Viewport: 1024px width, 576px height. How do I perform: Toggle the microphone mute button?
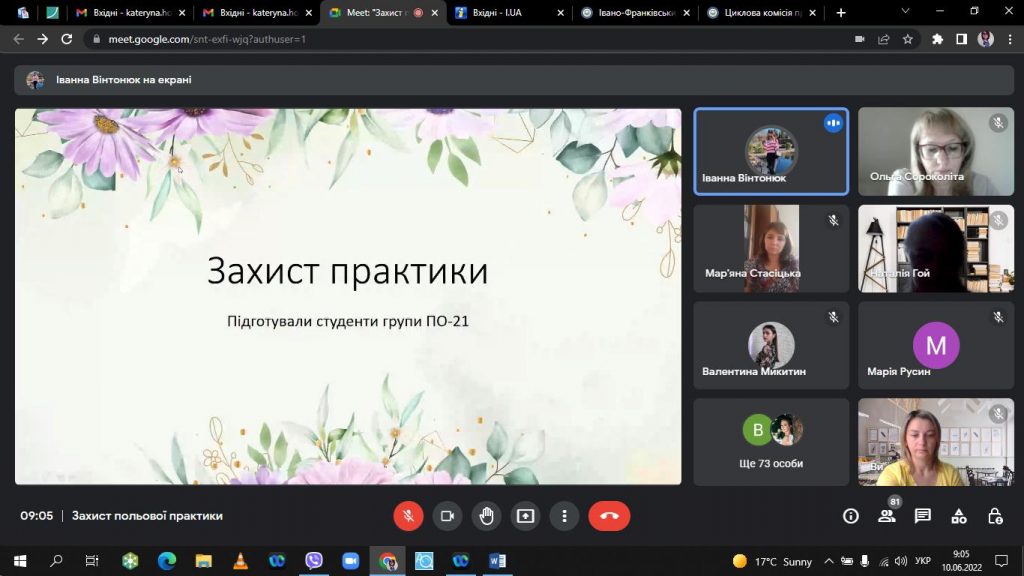pos(408,516)
